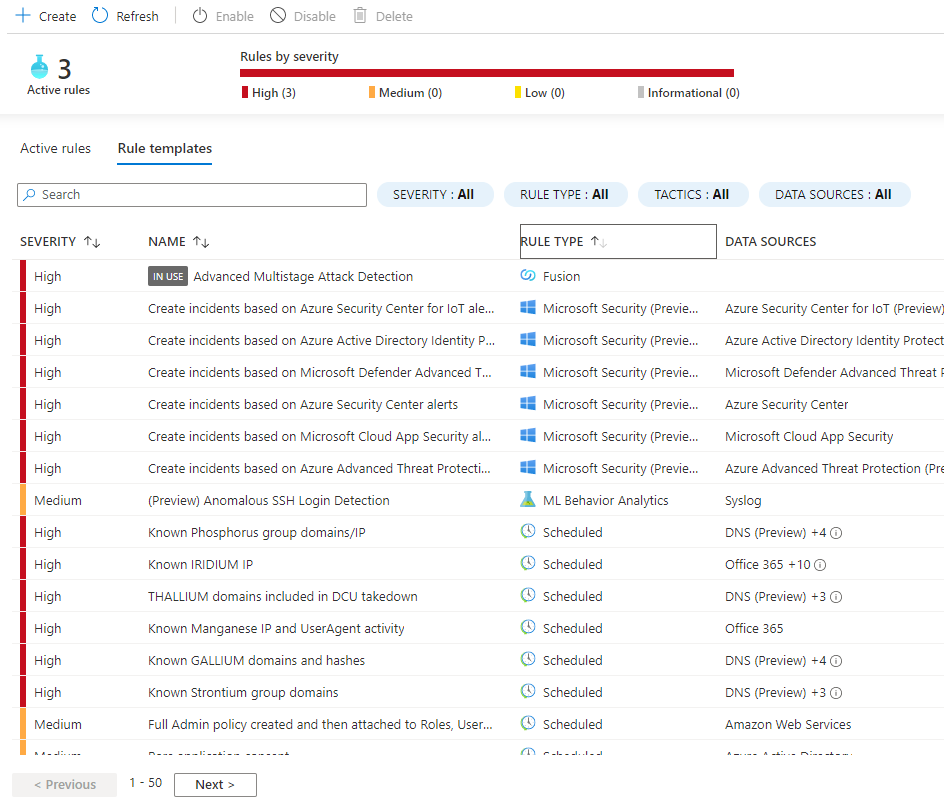This screenshot has height=806, width=944.
Task: Click the Create button label
Action: (x=58, y=16)
